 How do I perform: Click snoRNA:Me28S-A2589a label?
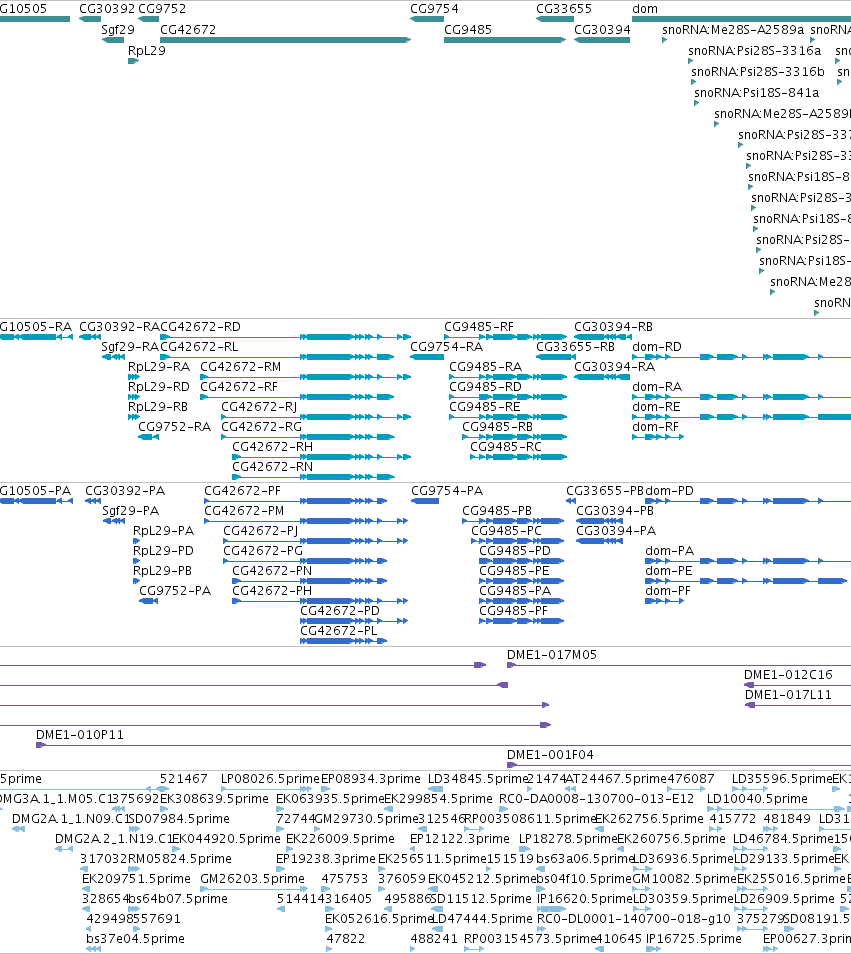pyautogui.click(x=733, y=29)
